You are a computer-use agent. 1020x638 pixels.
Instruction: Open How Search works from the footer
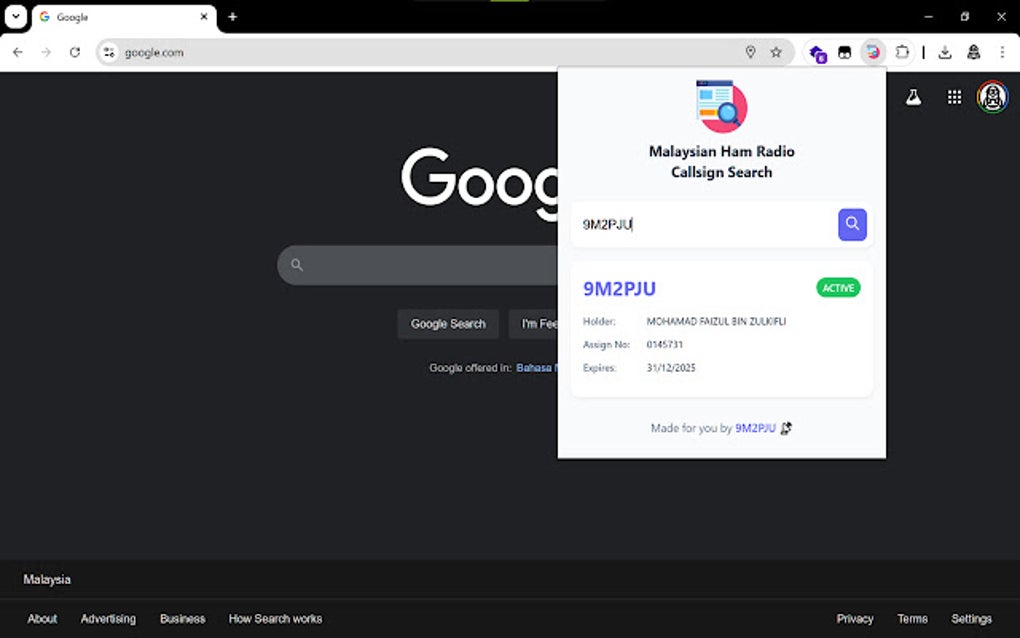point(275,618)
